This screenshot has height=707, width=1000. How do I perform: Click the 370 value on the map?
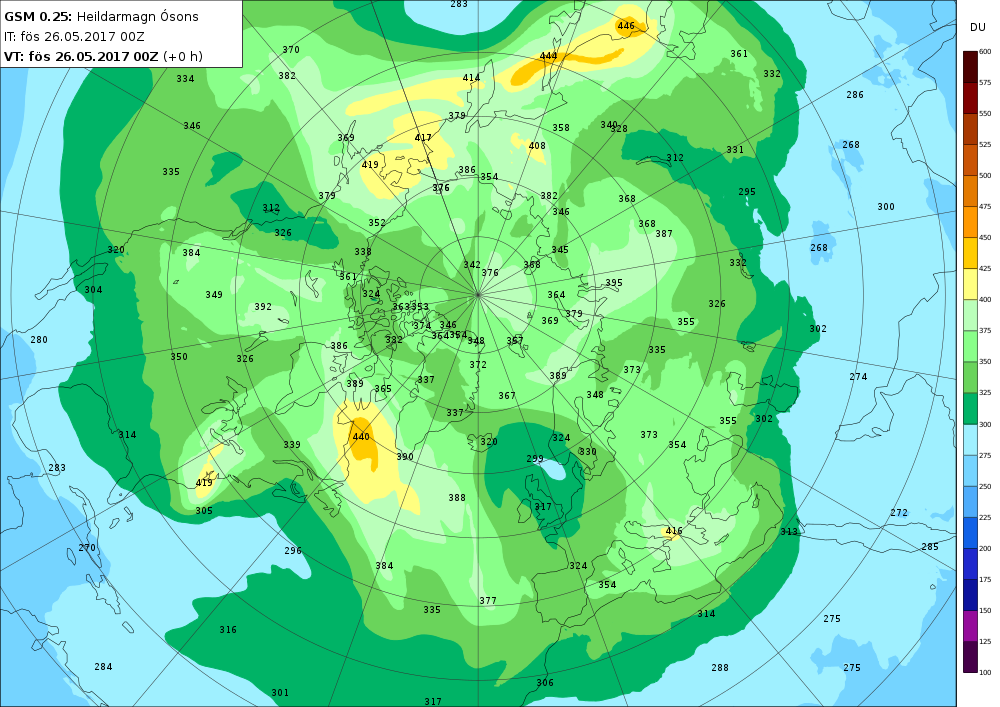pos(291,50)
